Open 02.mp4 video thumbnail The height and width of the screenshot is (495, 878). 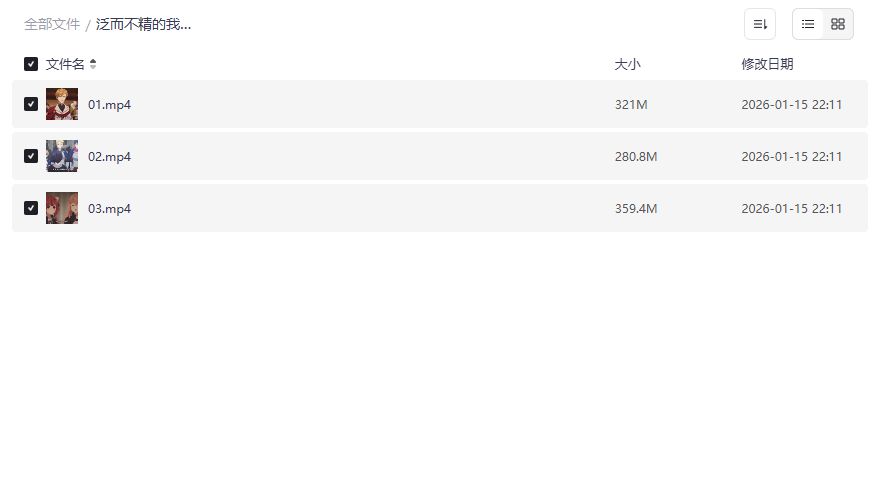click(62, 156)
